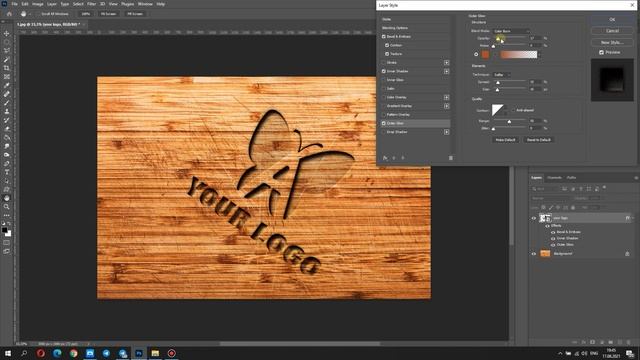Select the Zoom tool

click(x=7, y=207)
